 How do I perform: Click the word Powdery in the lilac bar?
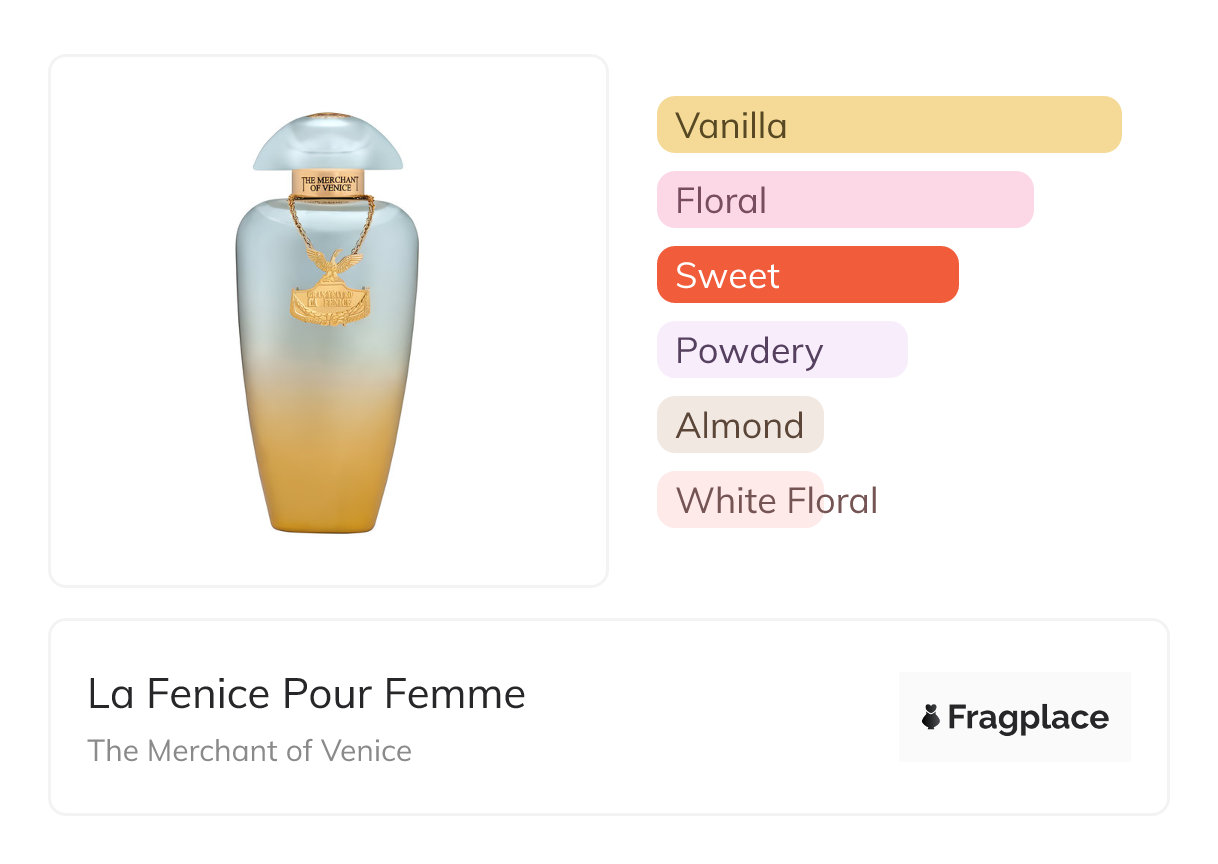click(749, 351)
